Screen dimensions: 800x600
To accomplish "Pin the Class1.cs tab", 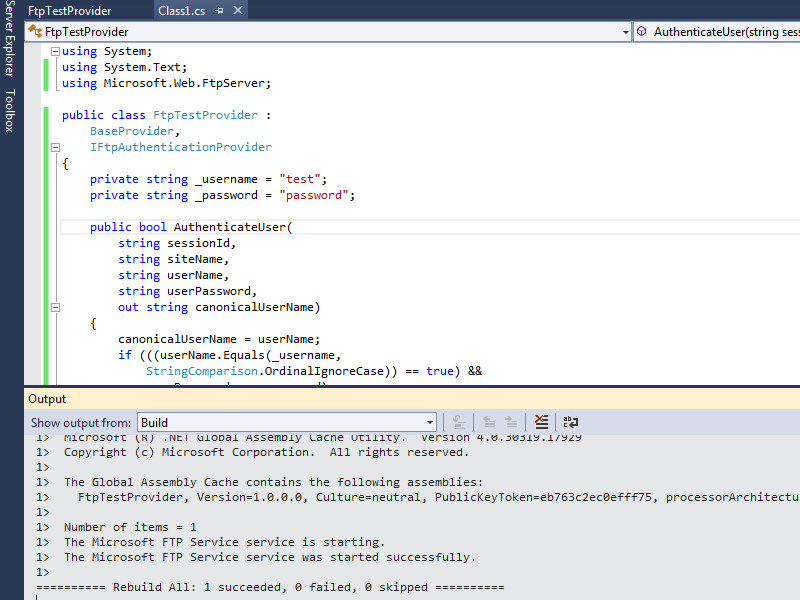I will point(219,11).
